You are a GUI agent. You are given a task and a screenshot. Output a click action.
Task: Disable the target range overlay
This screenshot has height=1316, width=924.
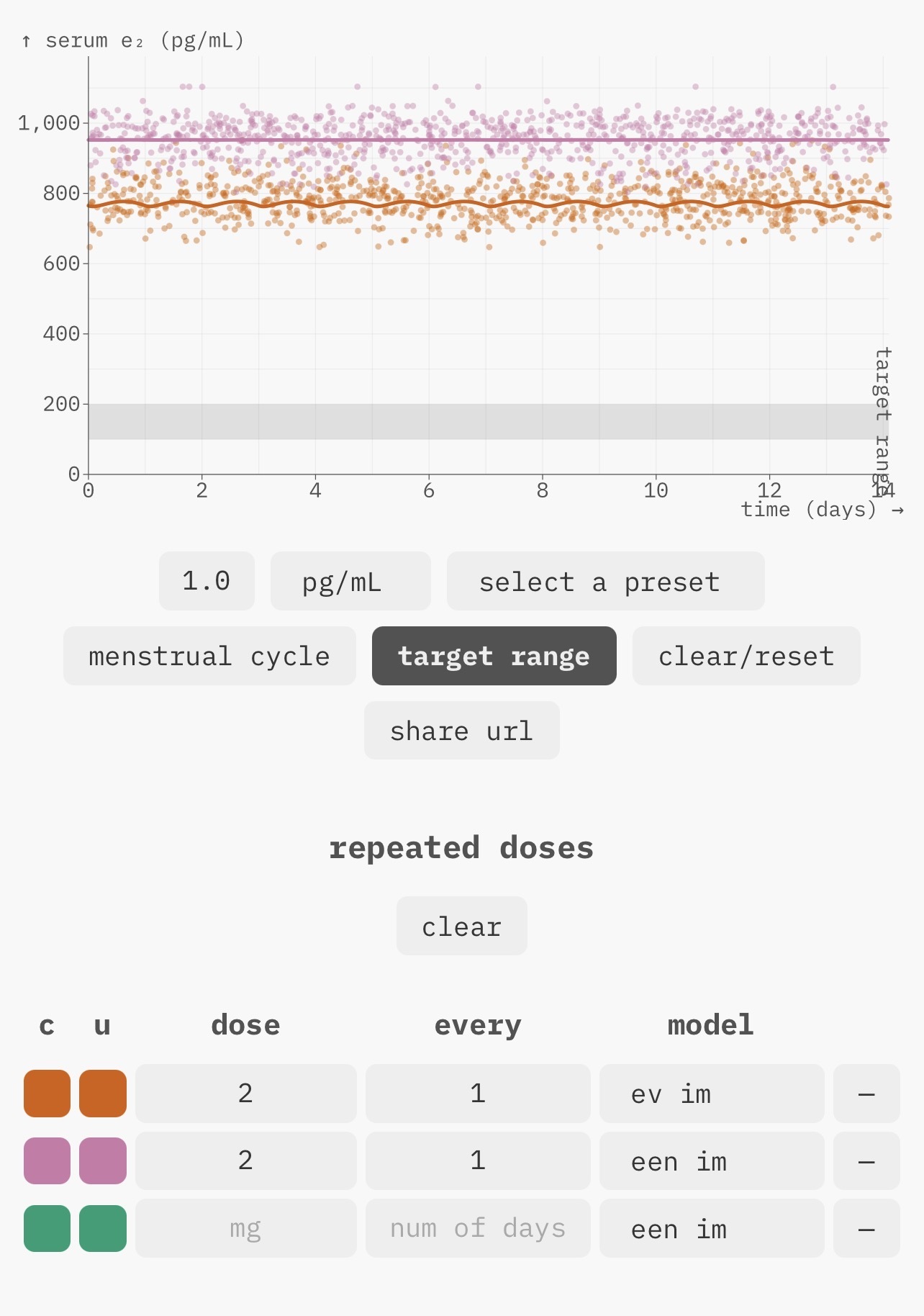(x=494, y=656)
